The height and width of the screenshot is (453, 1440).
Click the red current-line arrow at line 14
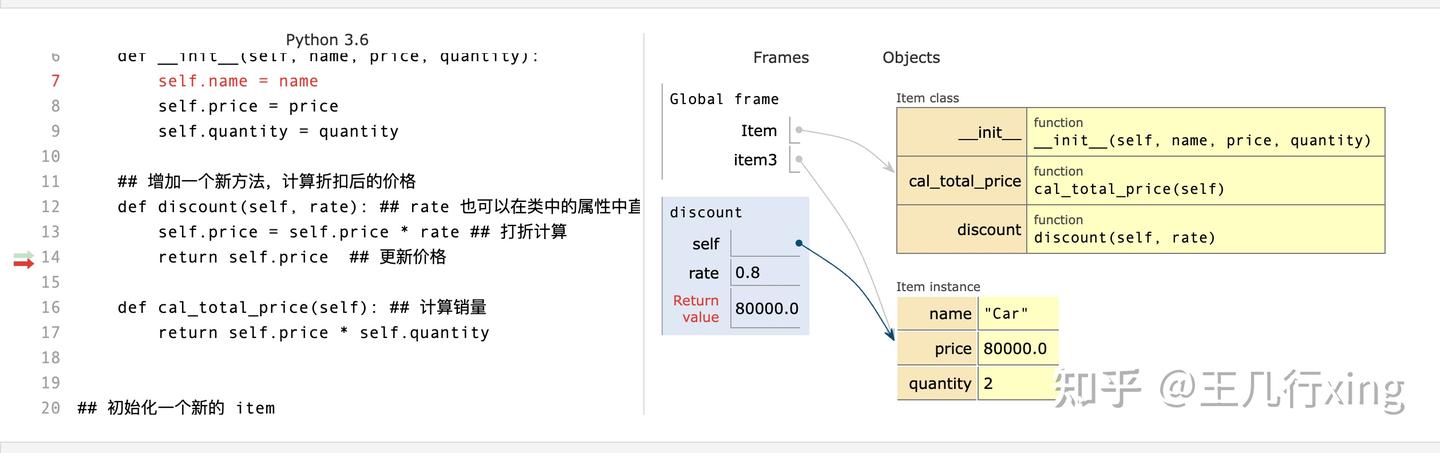coord(24,263)
